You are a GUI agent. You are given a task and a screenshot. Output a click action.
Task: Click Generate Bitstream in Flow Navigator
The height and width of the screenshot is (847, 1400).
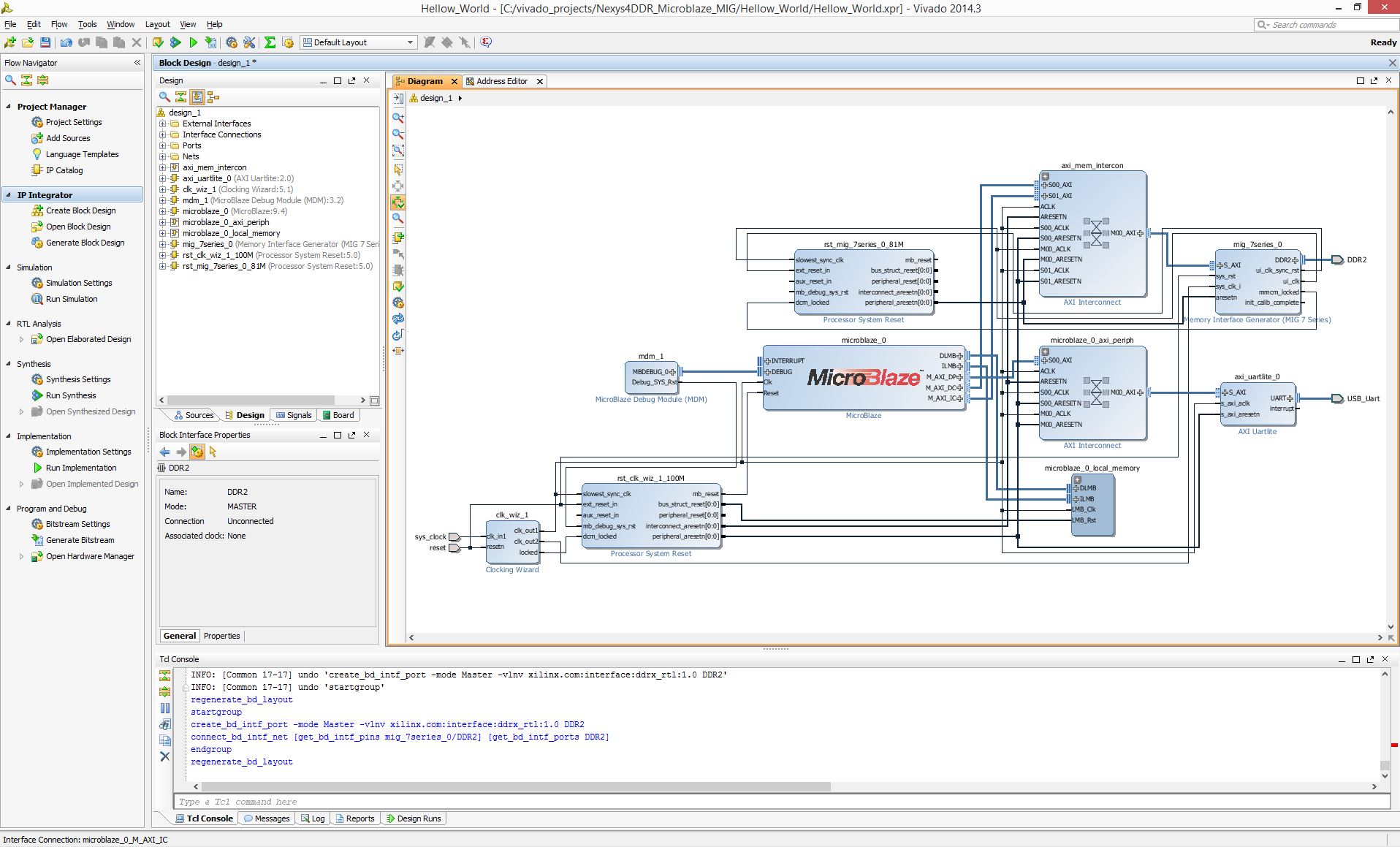pyautogui.click(x=73, y=540)
